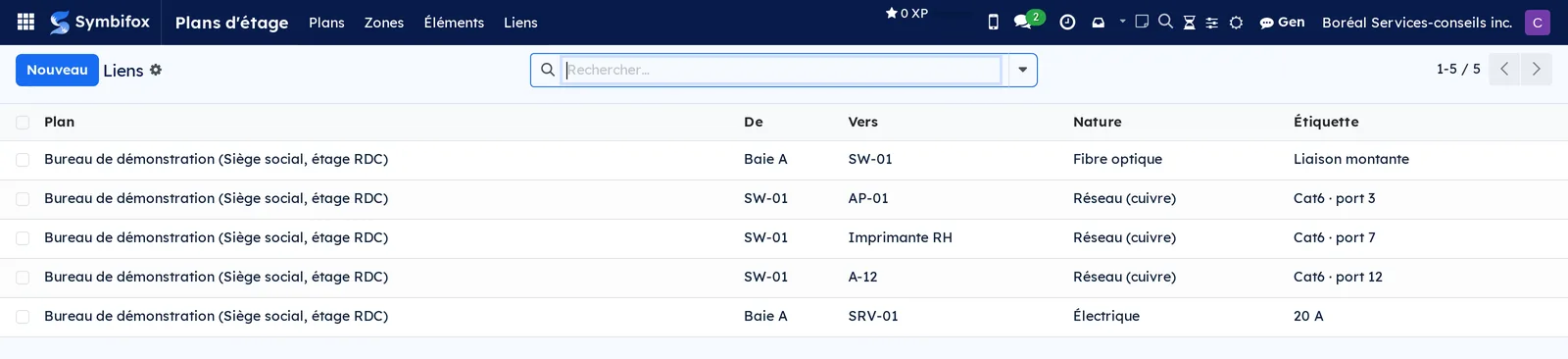Sort by the De column header
The width and height of the screenshot is (1568, 359).
[754, 122]
